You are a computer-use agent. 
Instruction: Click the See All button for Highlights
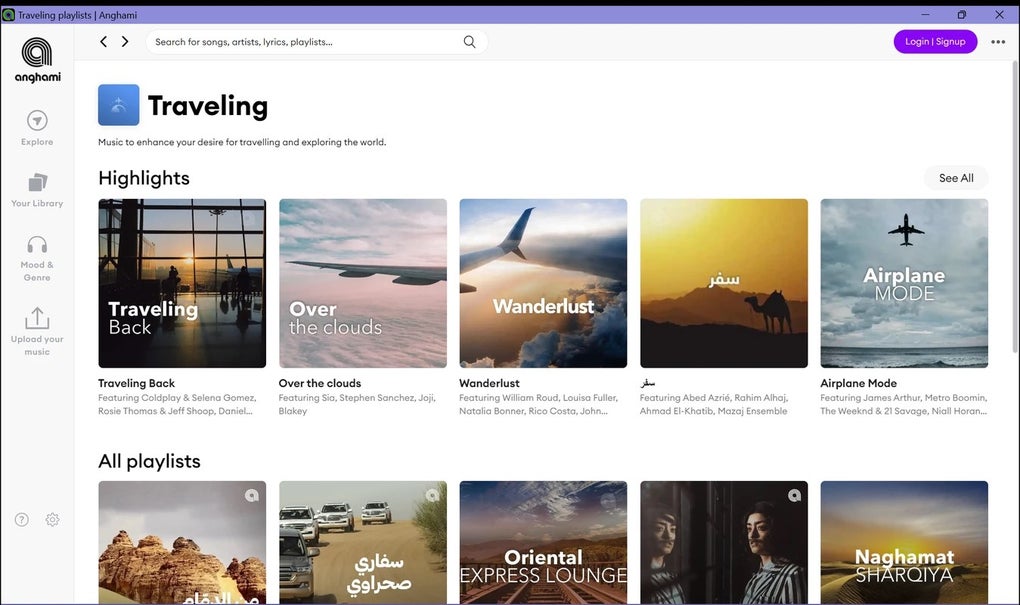pos(955,177)
